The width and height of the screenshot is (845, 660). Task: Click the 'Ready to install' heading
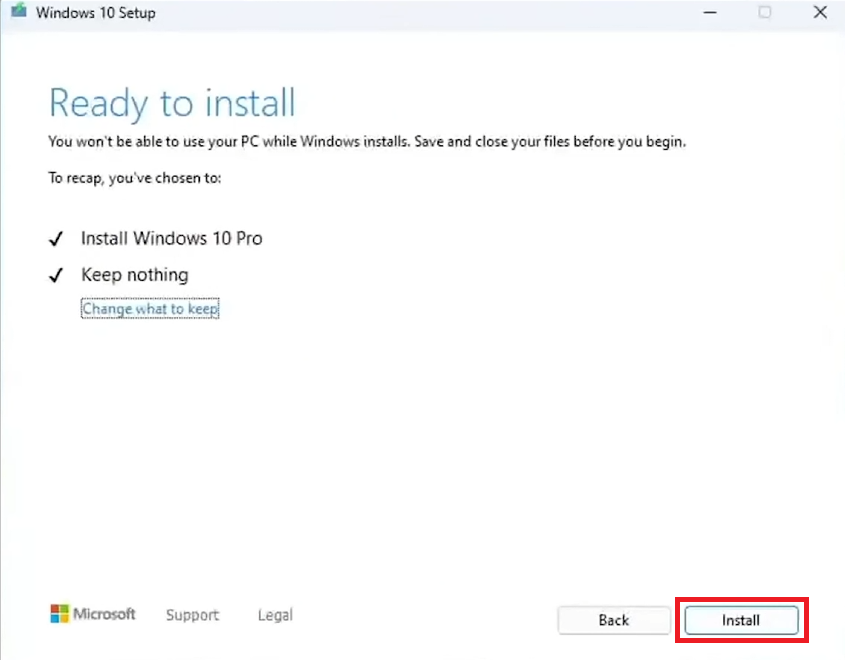click(x=172, y=102)
